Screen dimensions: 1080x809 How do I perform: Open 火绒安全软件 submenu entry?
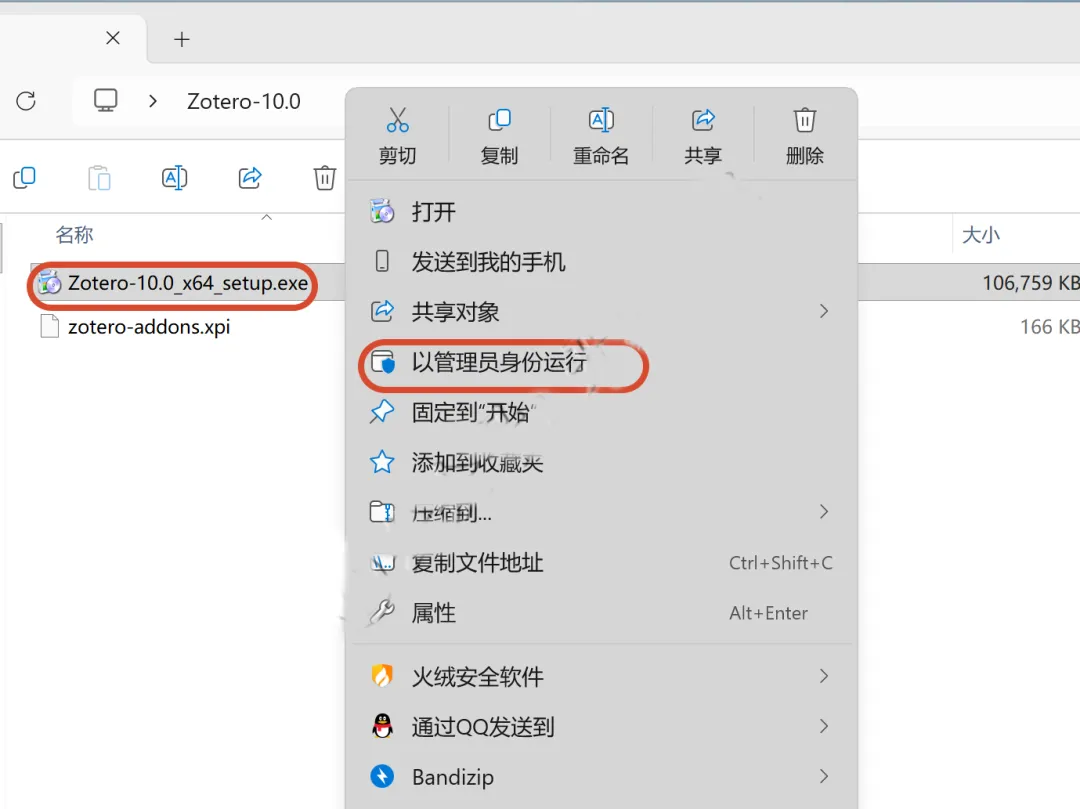click(x=603, y=677)
